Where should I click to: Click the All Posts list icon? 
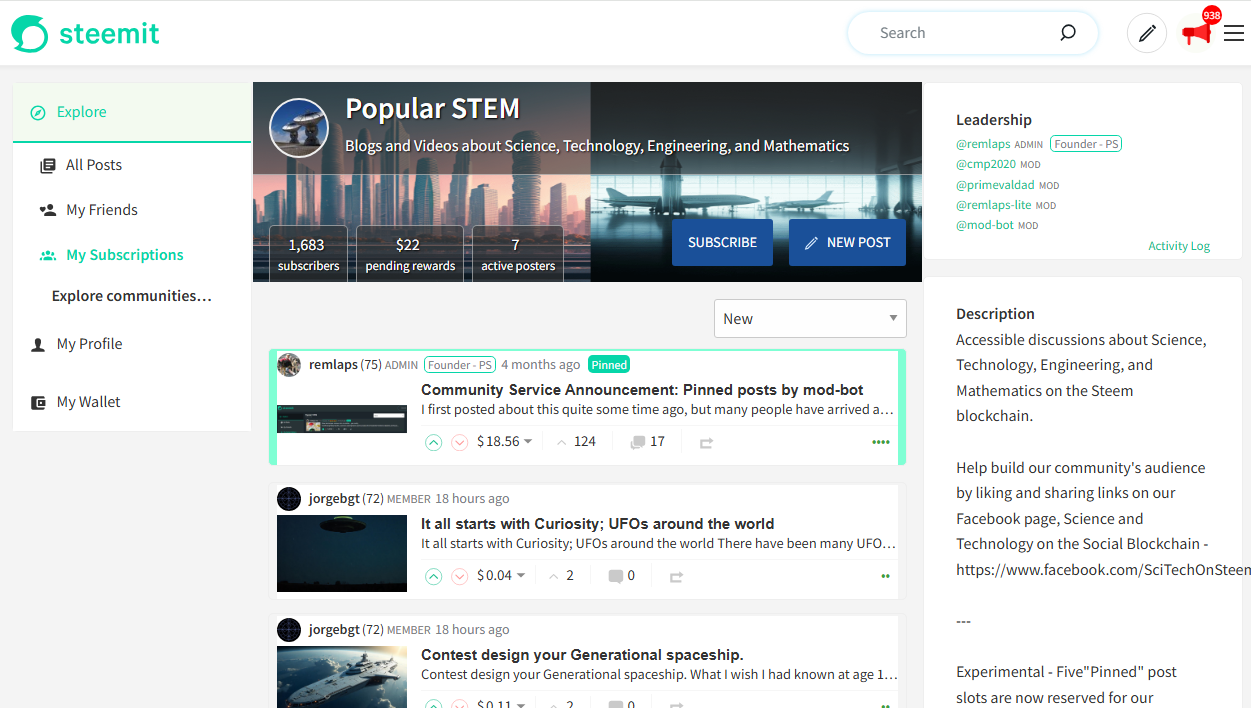(47, 165)
